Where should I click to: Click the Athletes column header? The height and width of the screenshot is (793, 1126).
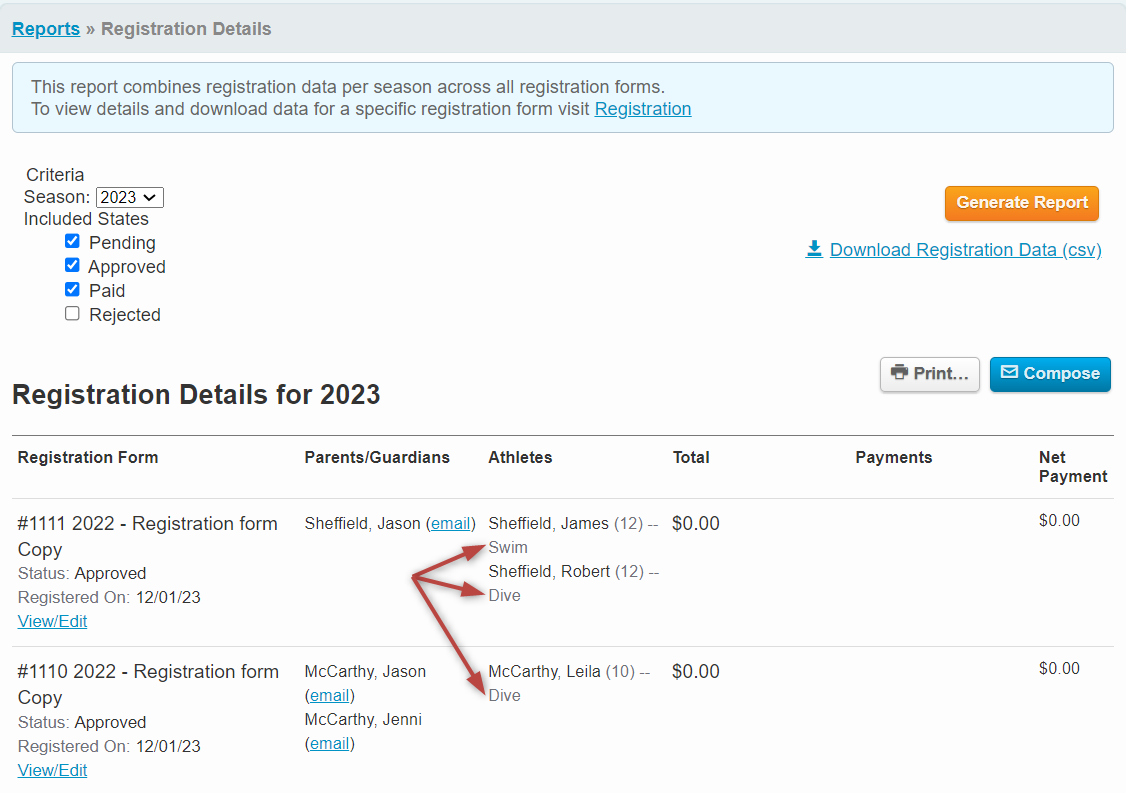pyautogui.click(x=520, y=458)
